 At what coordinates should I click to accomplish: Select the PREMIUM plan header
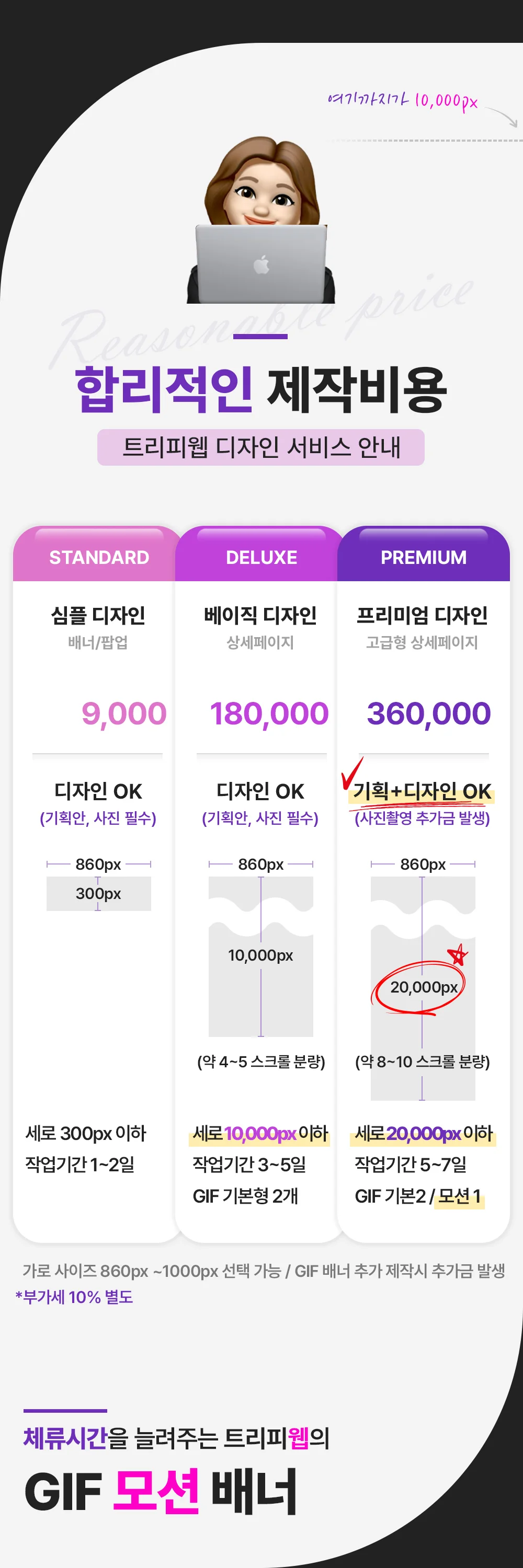pyautogui.click(x=423, y=557)
